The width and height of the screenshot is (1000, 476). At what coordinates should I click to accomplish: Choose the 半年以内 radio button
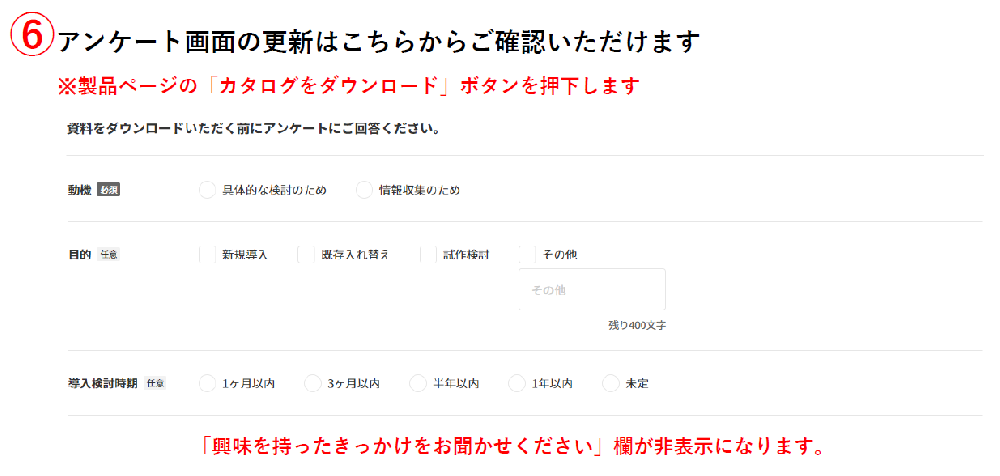[x=417, y=383]
